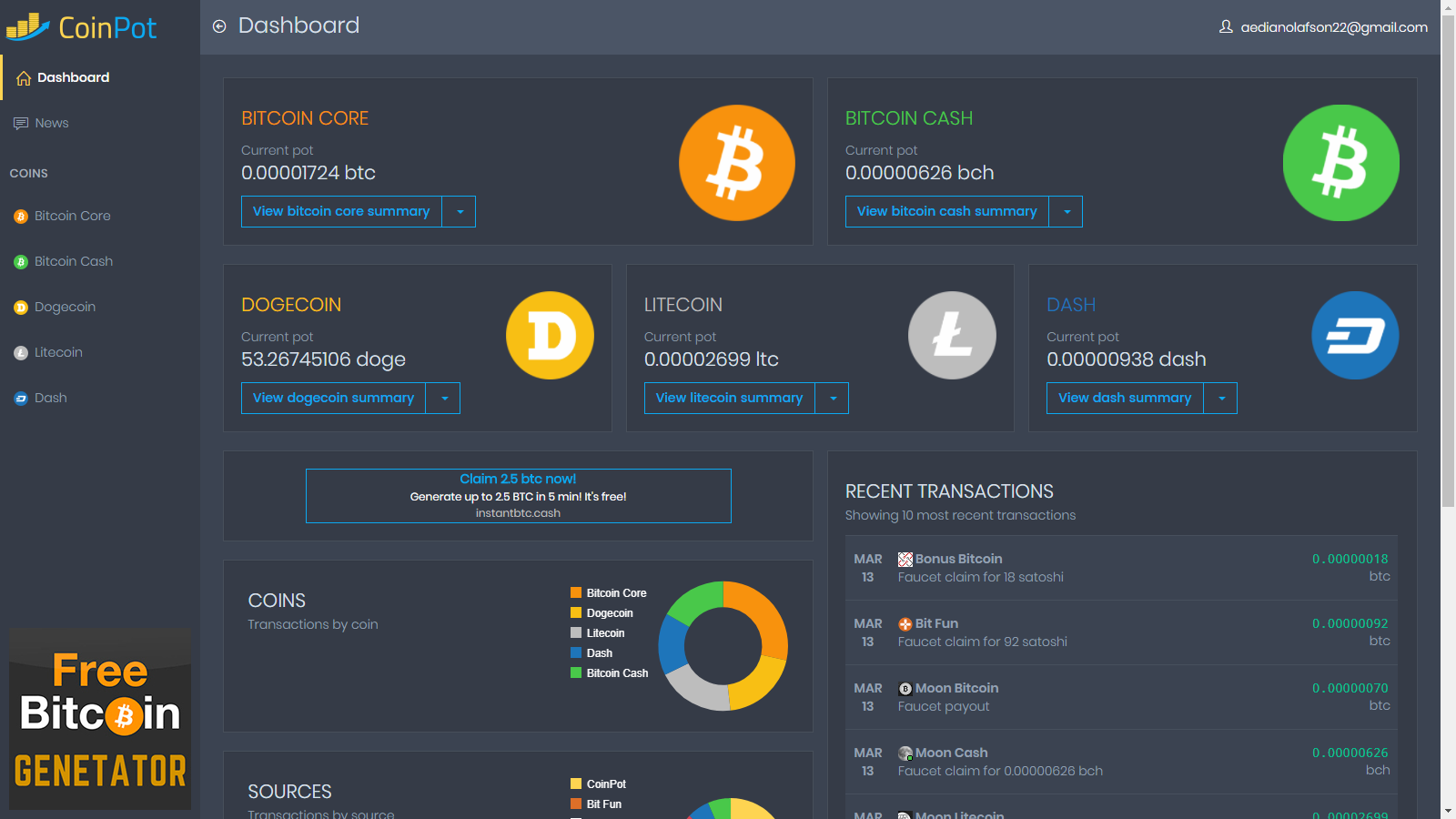Click the Bonus Bitcoin transaction icon
The width and height of the screenshot is (1456, 819).
(x=905, y=560)
